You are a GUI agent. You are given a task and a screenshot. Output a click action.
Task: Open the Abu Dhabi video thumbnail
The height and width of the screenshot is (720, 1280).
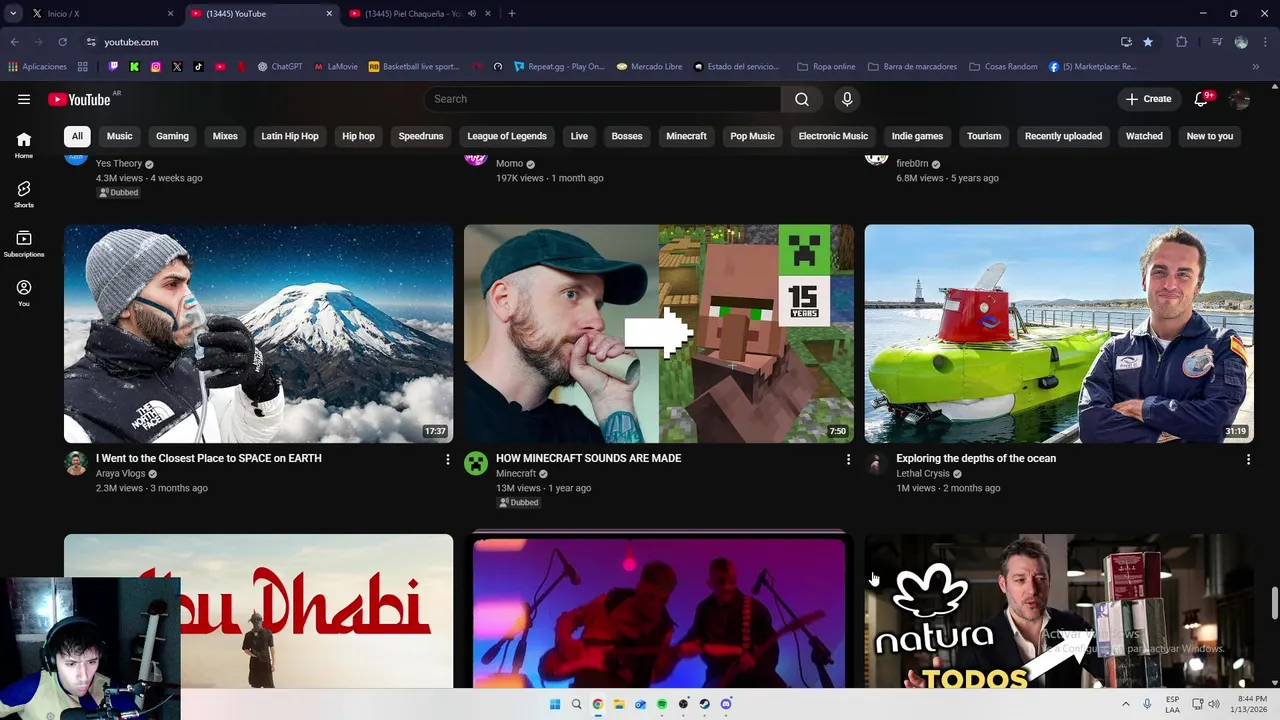coord(259,611)
